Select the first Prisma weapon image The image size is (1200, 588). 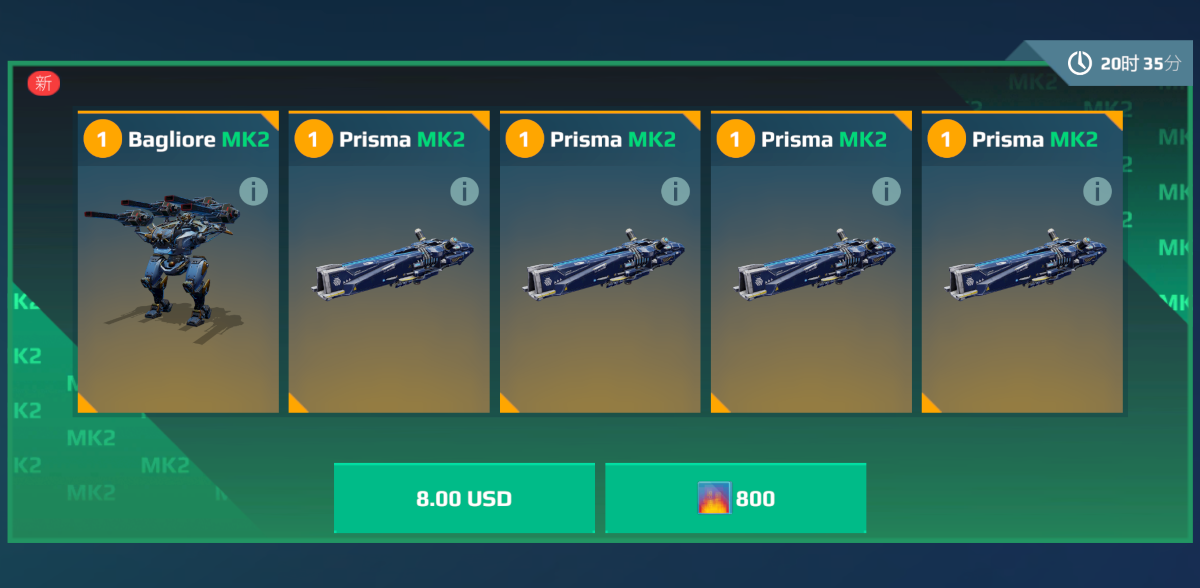click(x=394, y=265)
